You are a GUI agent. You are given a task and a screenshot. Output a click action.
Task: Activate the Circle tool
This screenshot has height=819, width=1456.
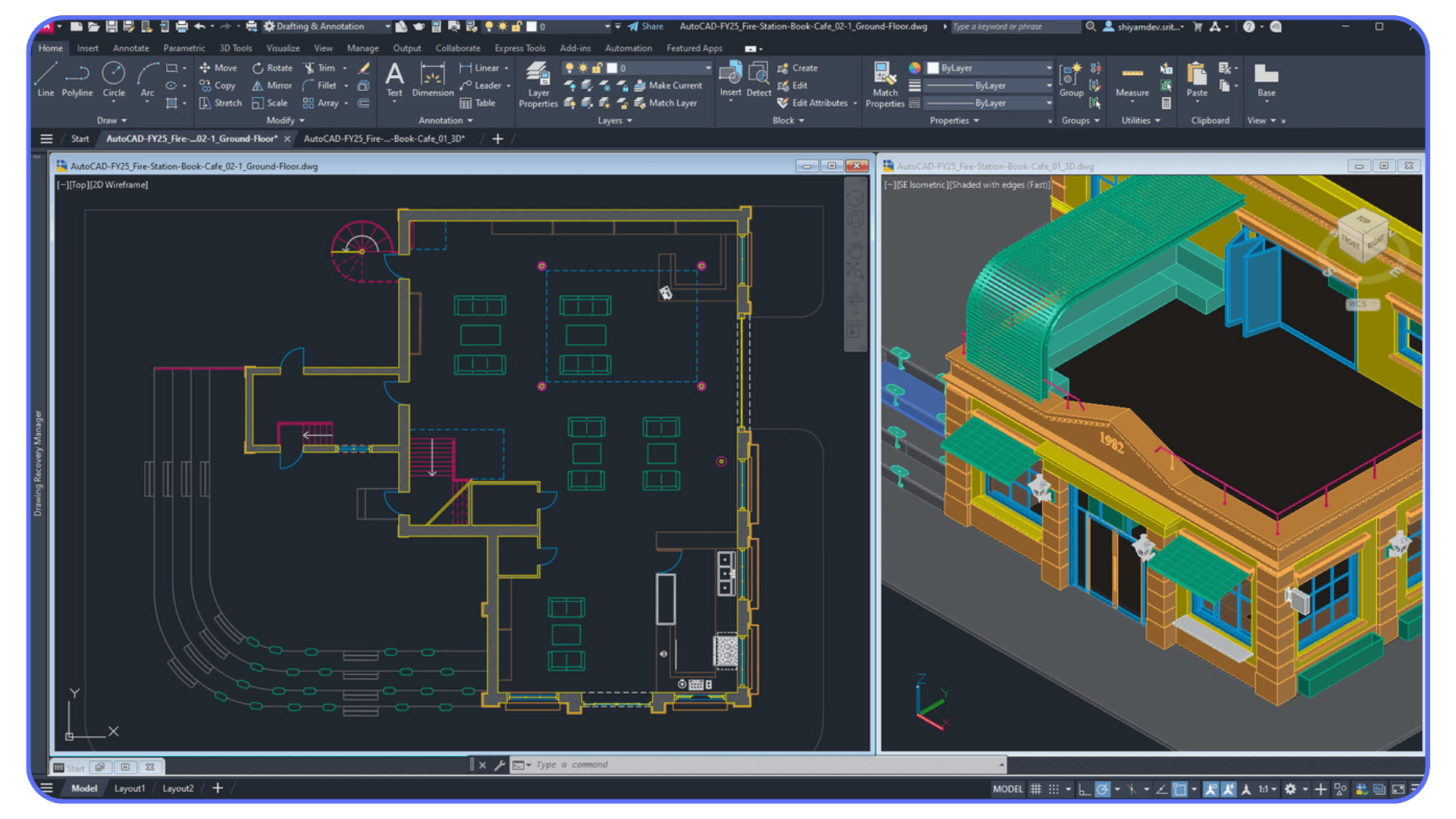[114, 80]
